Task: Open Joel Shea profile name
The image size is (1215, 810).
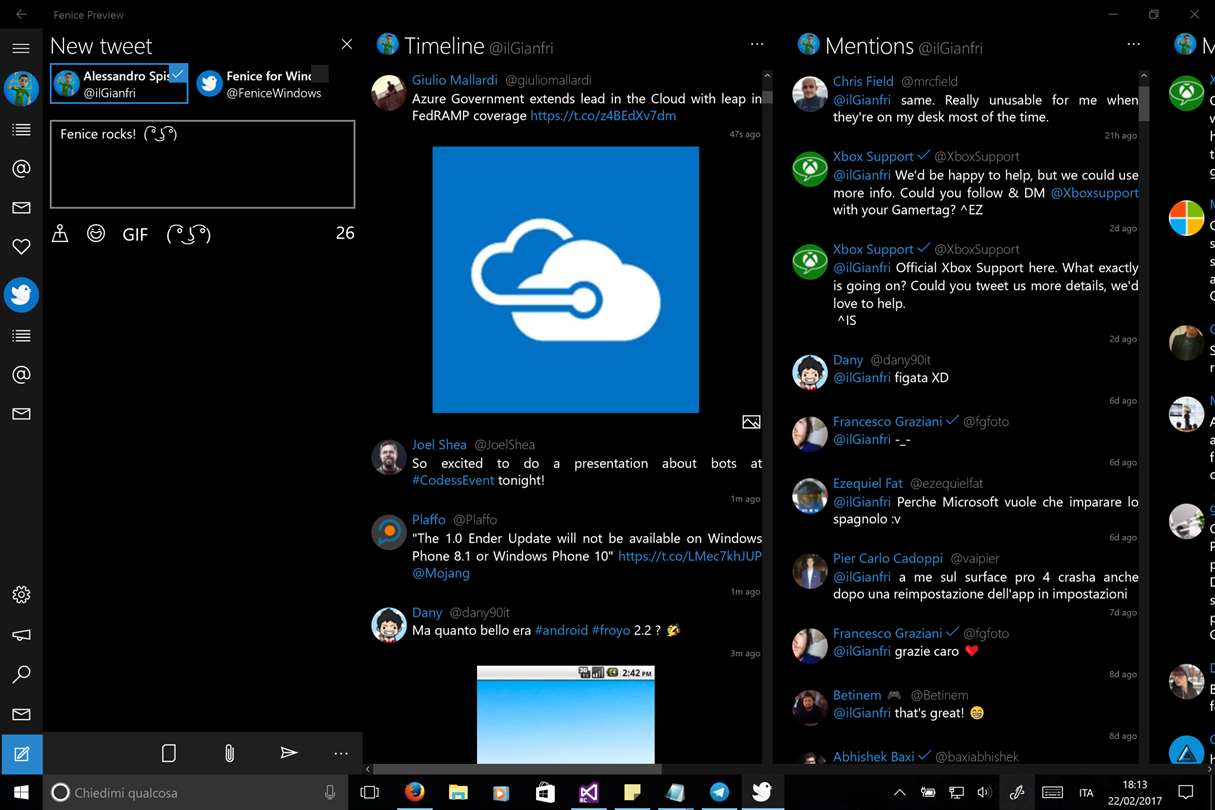Action: 439,445
